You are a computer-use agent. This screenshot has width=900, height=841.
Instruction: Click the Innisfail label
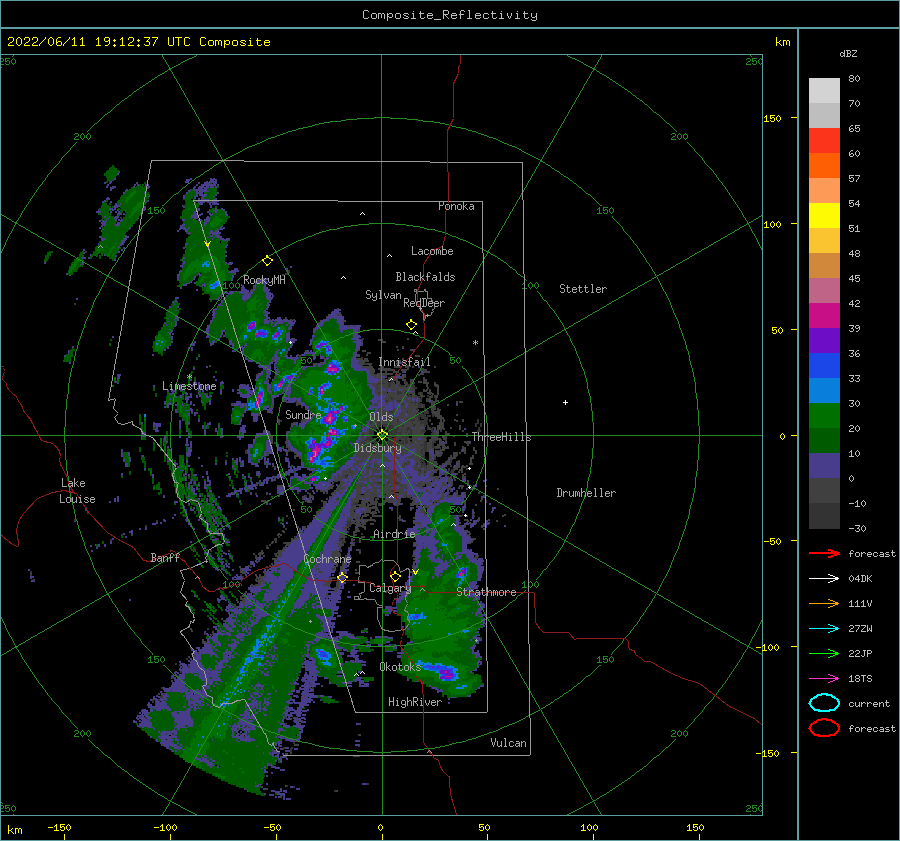point(404,362)
